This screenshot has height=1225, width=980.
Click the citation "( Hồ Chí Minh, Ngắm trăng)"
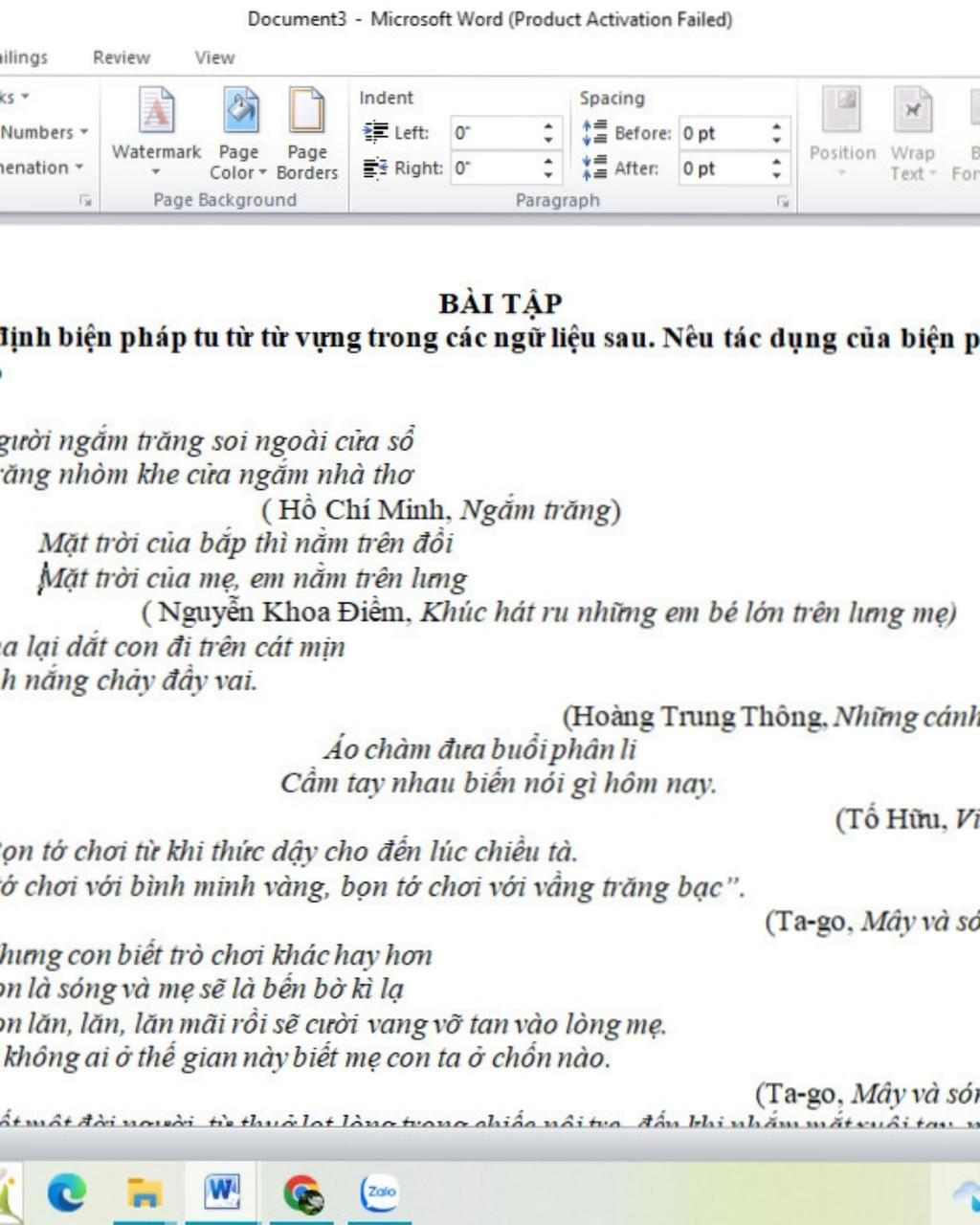[x=441, y=509]
